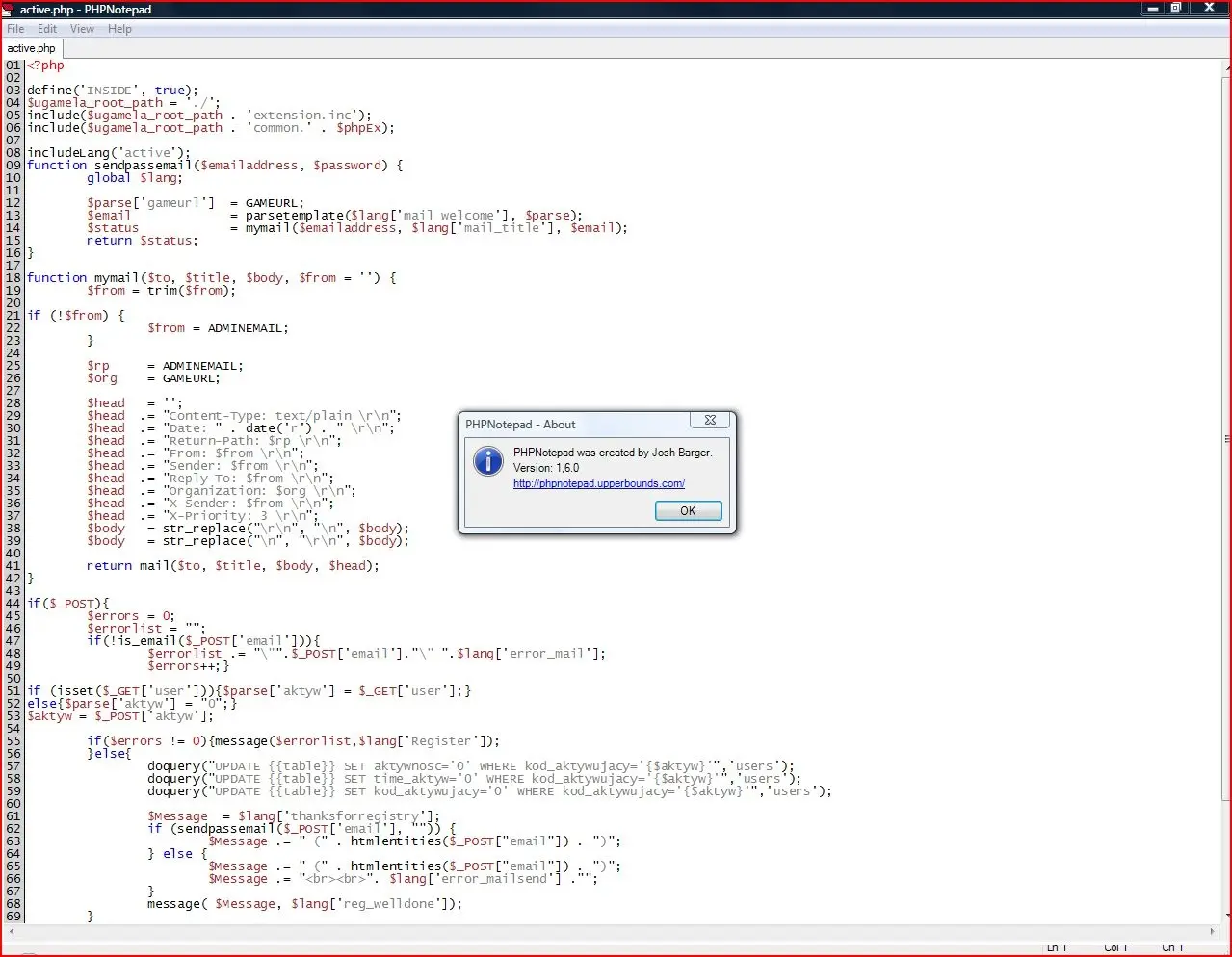Open the phpnotepad.upperbounds.com link
Screen dimensions: 1232x957
pyautogui.click(x=599, y=483)
